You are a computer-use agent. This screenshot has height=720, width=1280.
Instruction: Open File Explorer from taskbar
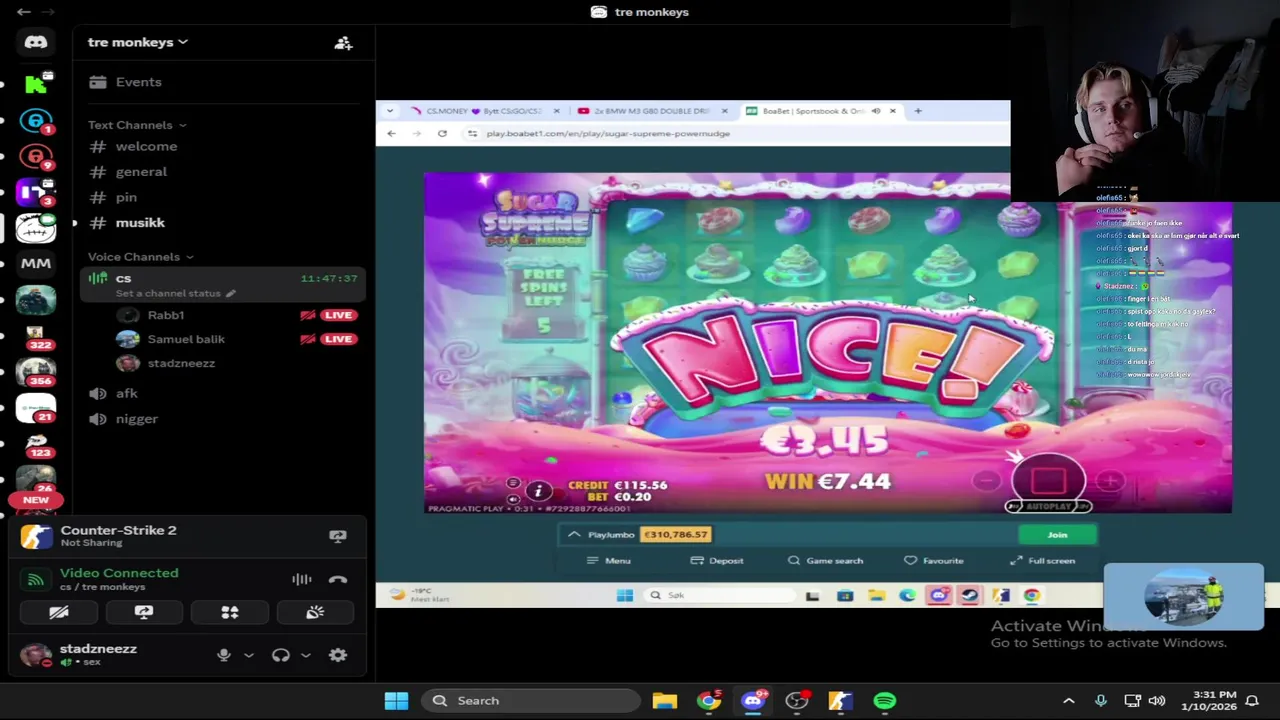click(x=665, y=701)
